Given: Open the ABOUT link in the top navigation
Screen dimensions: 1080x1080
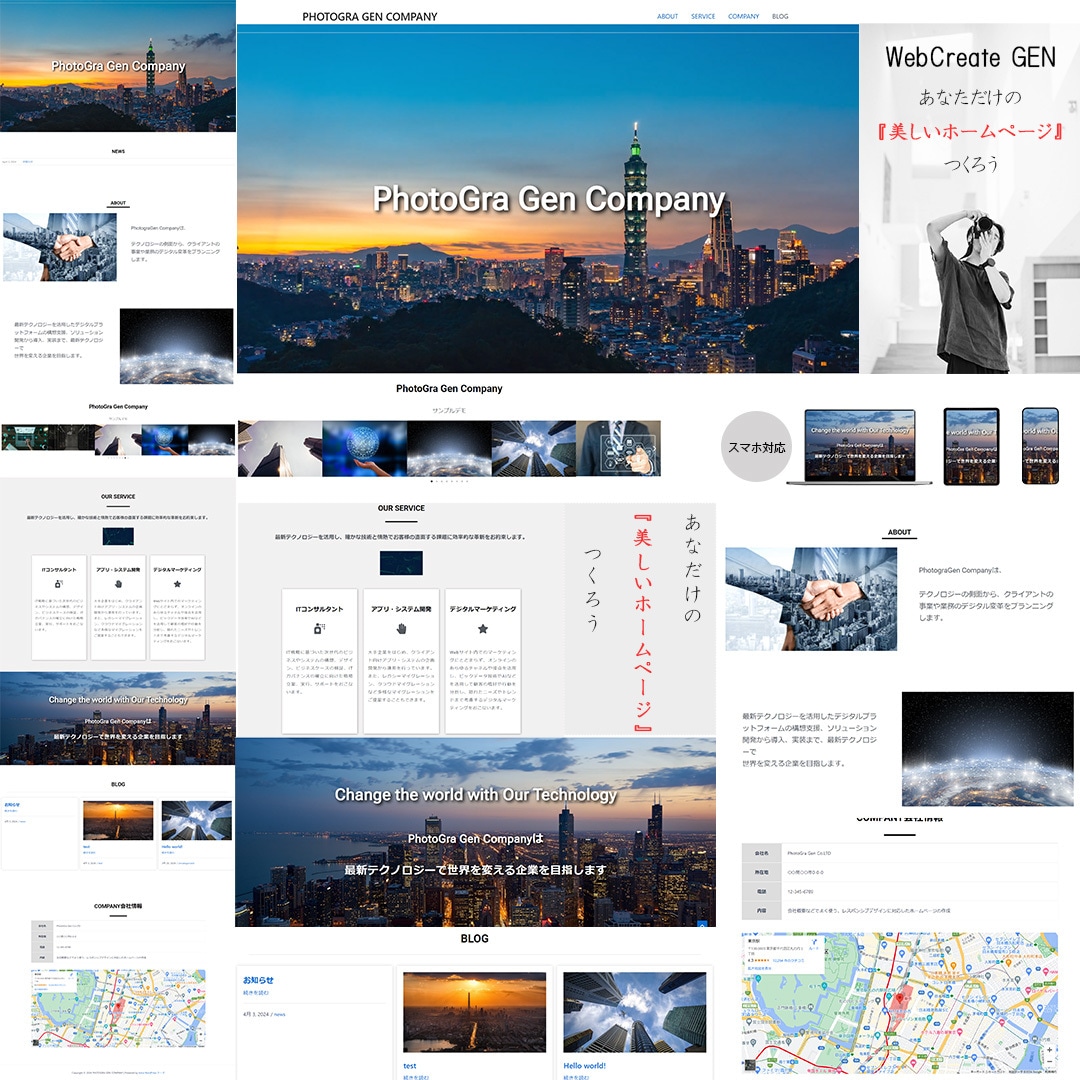Looking at the screenshot, I should click(667, 16).
